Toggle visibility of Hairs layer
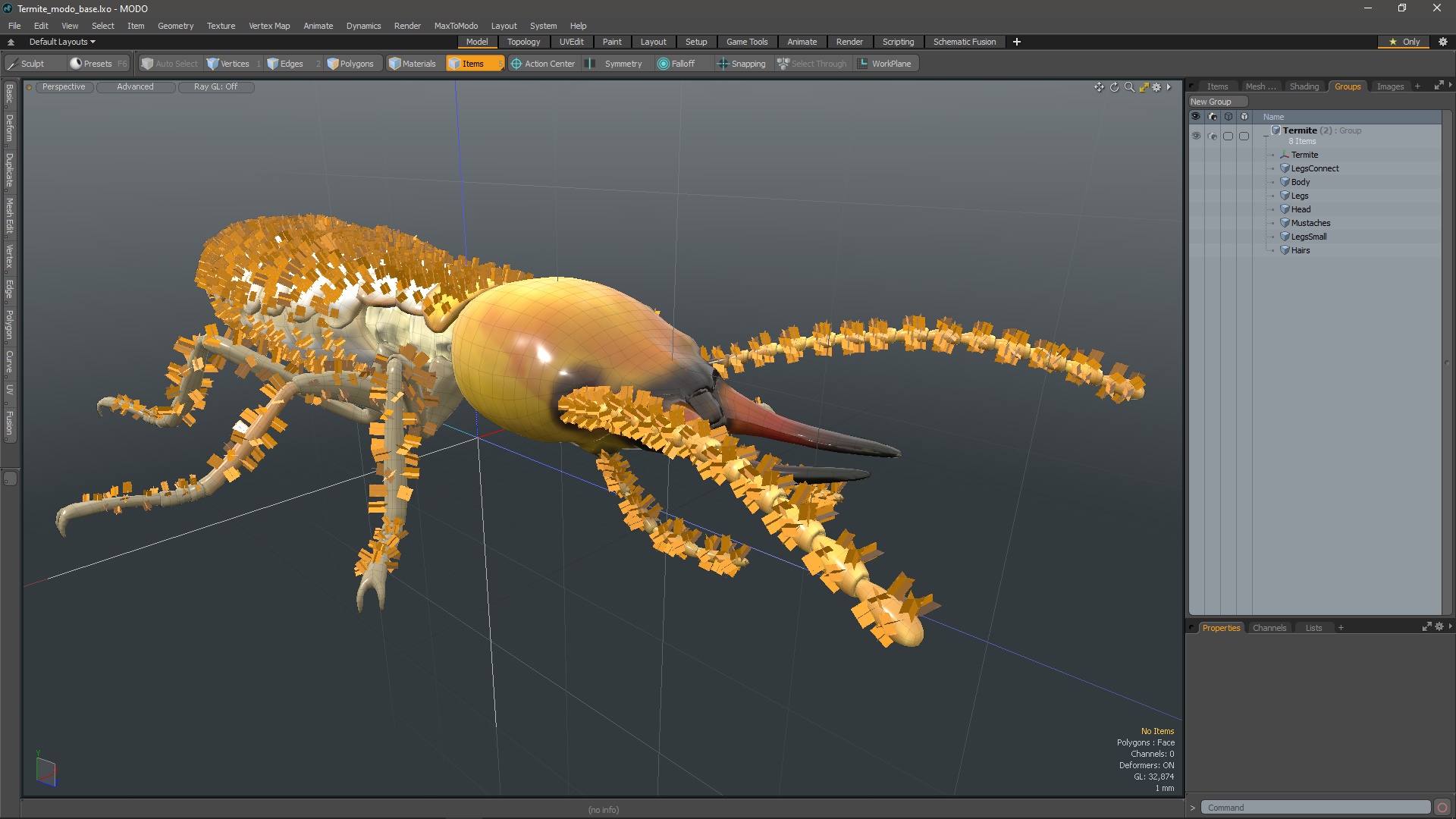Viewport: 1456px width, 819px height. (x=1195, y=250)
